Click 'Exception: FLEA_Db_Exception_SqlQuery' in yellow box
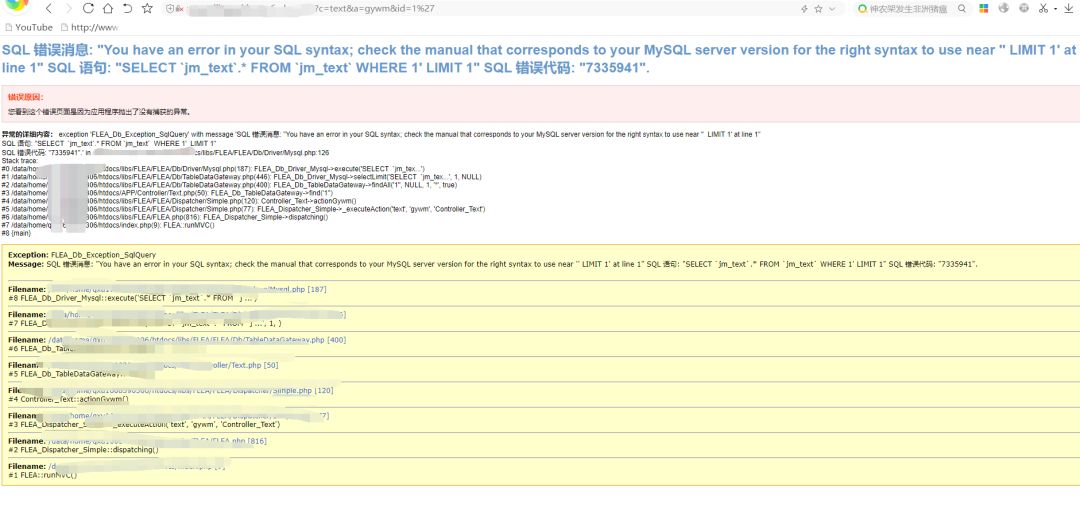The width and height of the screenshot is (1080, 508). [82, 255]
